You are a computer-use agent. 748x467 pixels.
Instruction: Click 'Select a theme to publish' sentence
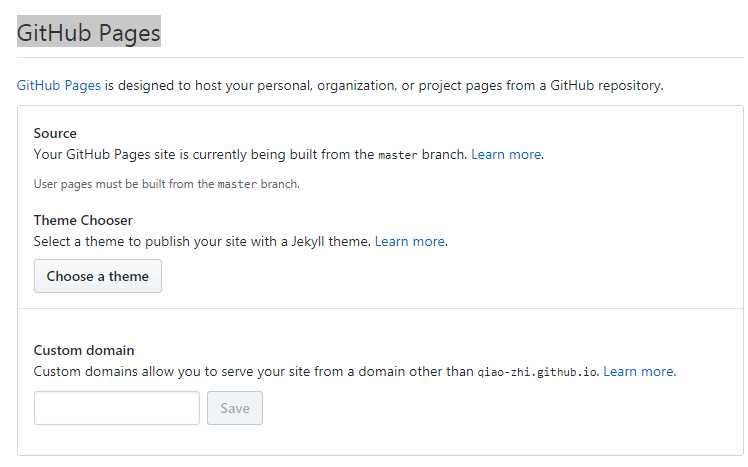point(202,241)
